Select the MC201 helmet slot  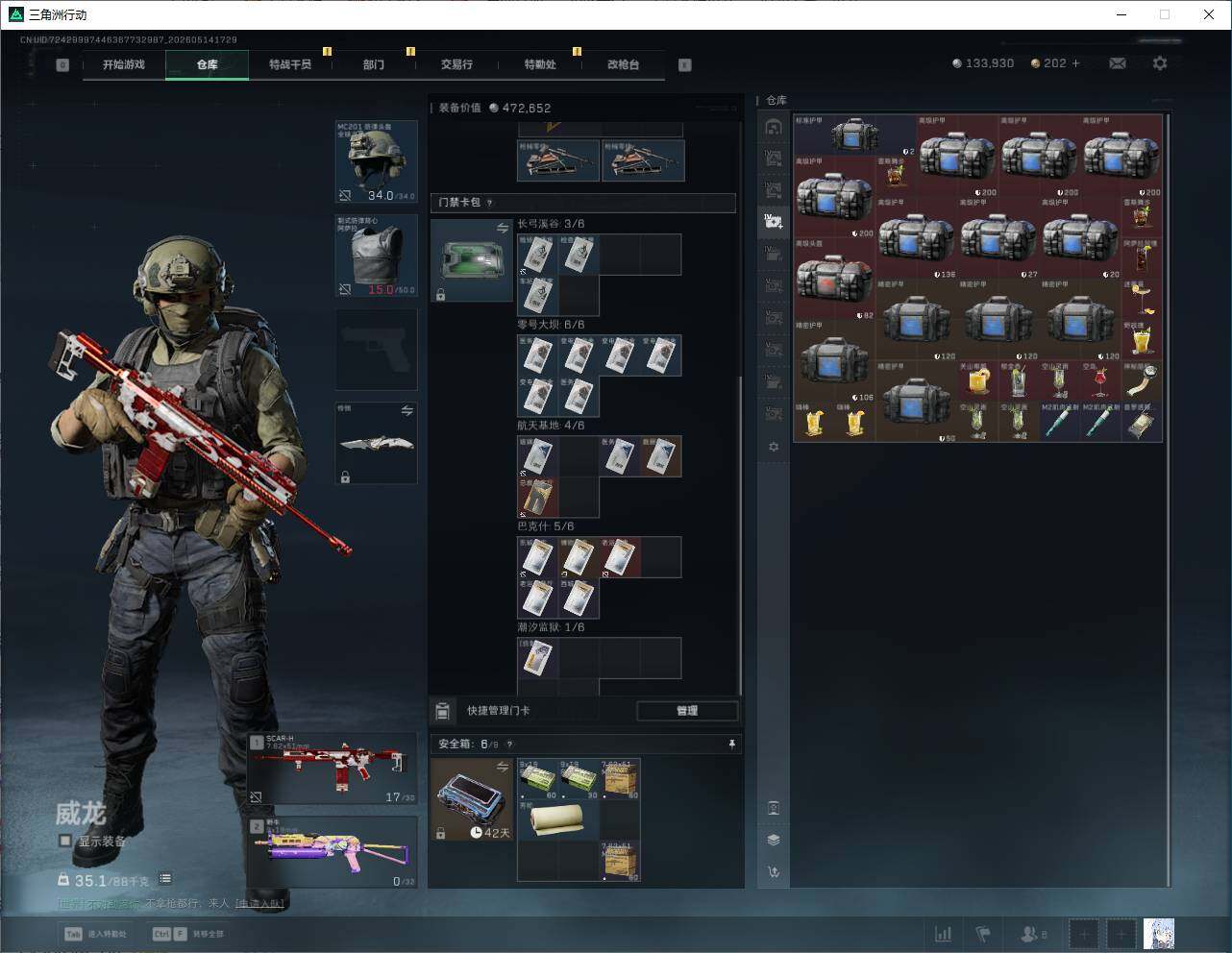(x=376, y=161)
